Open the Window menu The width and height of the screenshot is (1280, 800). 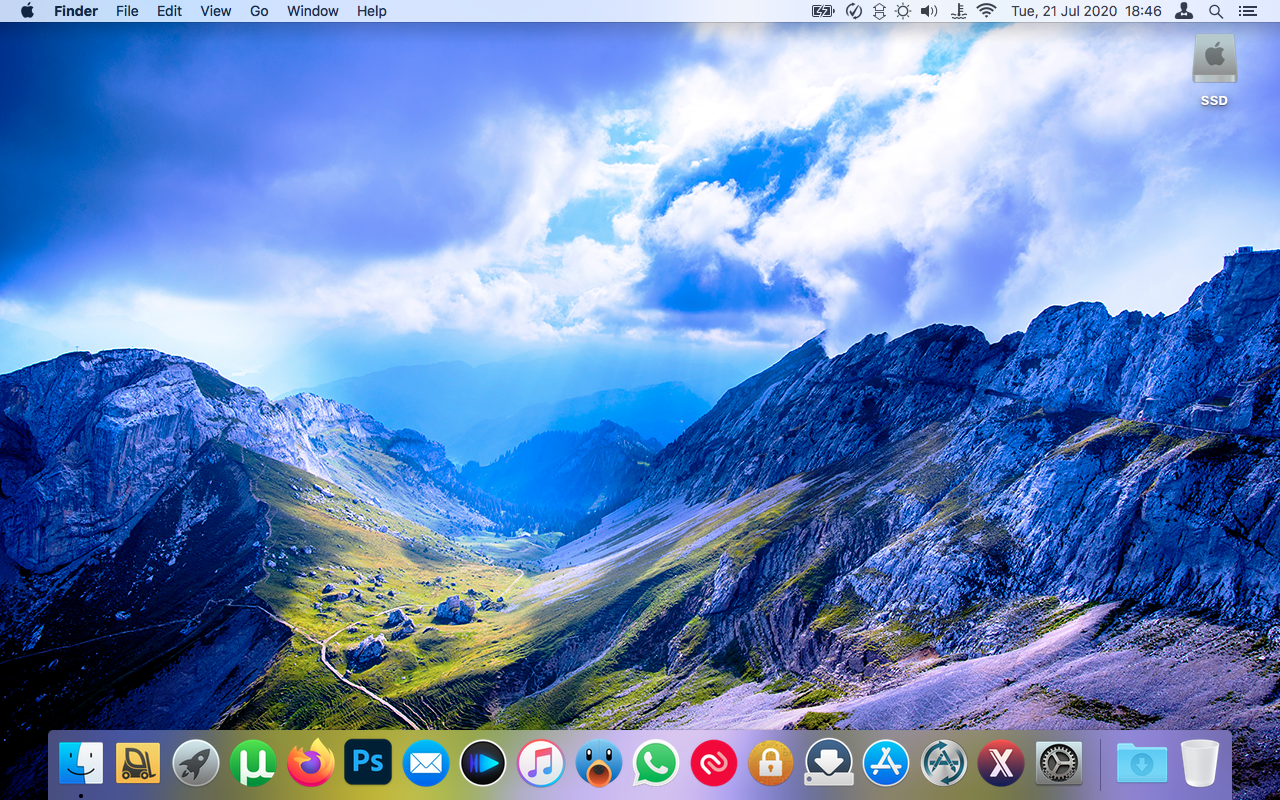313,11
